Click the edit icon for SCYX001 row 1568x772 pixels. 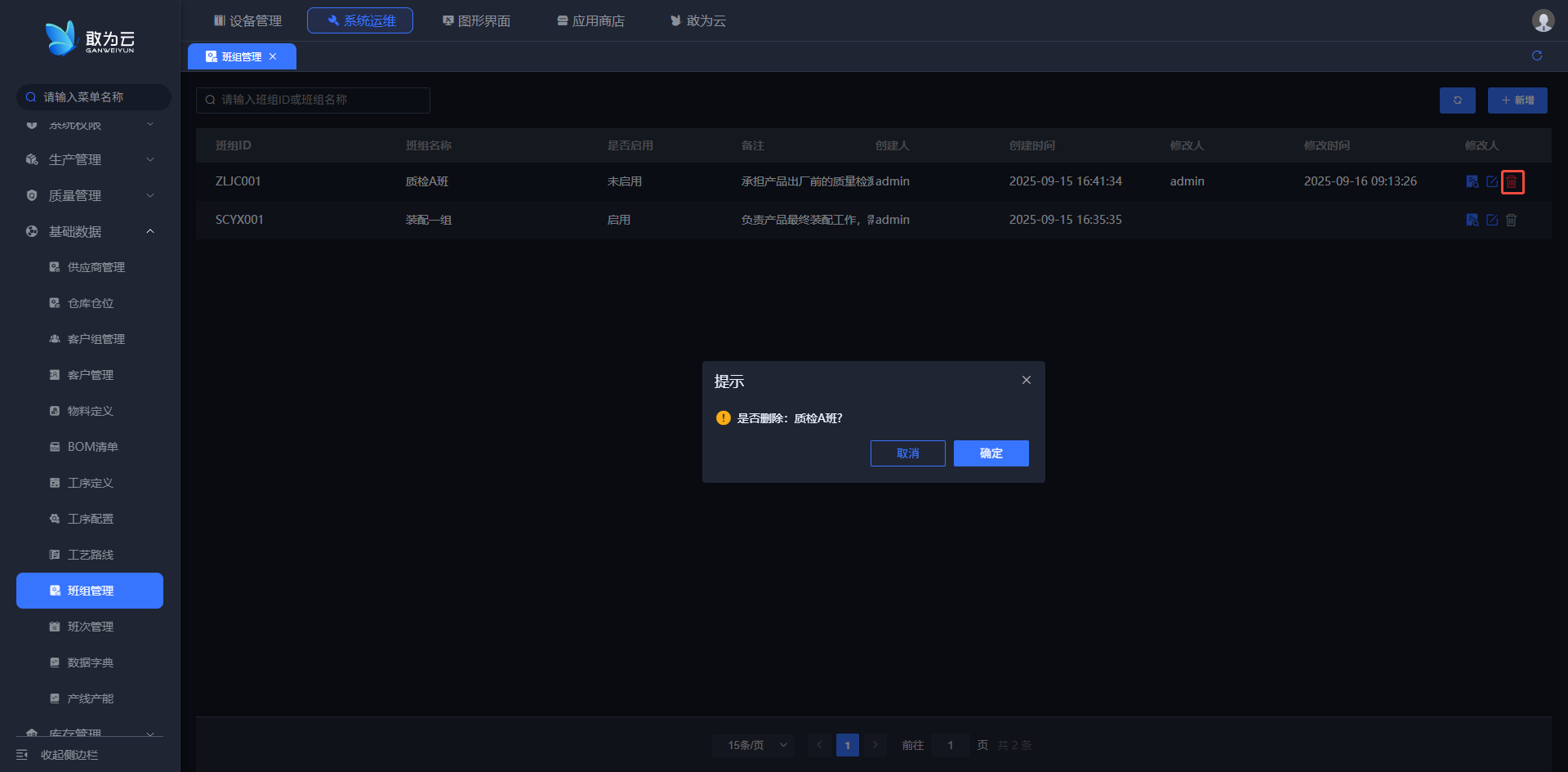[x=1492, y=220]
